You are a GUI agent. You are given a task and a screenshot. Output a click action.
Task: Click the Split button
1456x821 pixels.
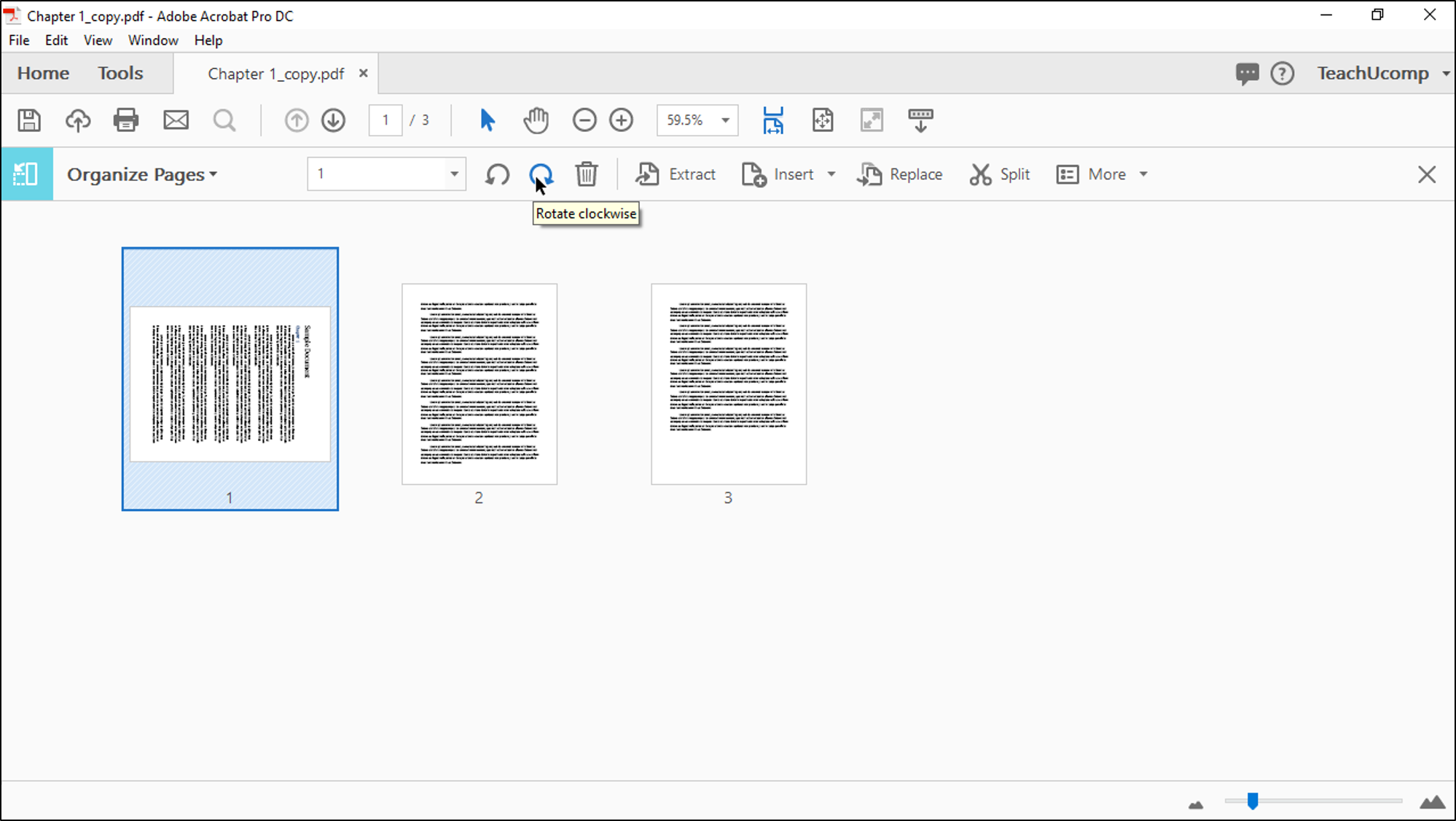[x=999, y=174]
